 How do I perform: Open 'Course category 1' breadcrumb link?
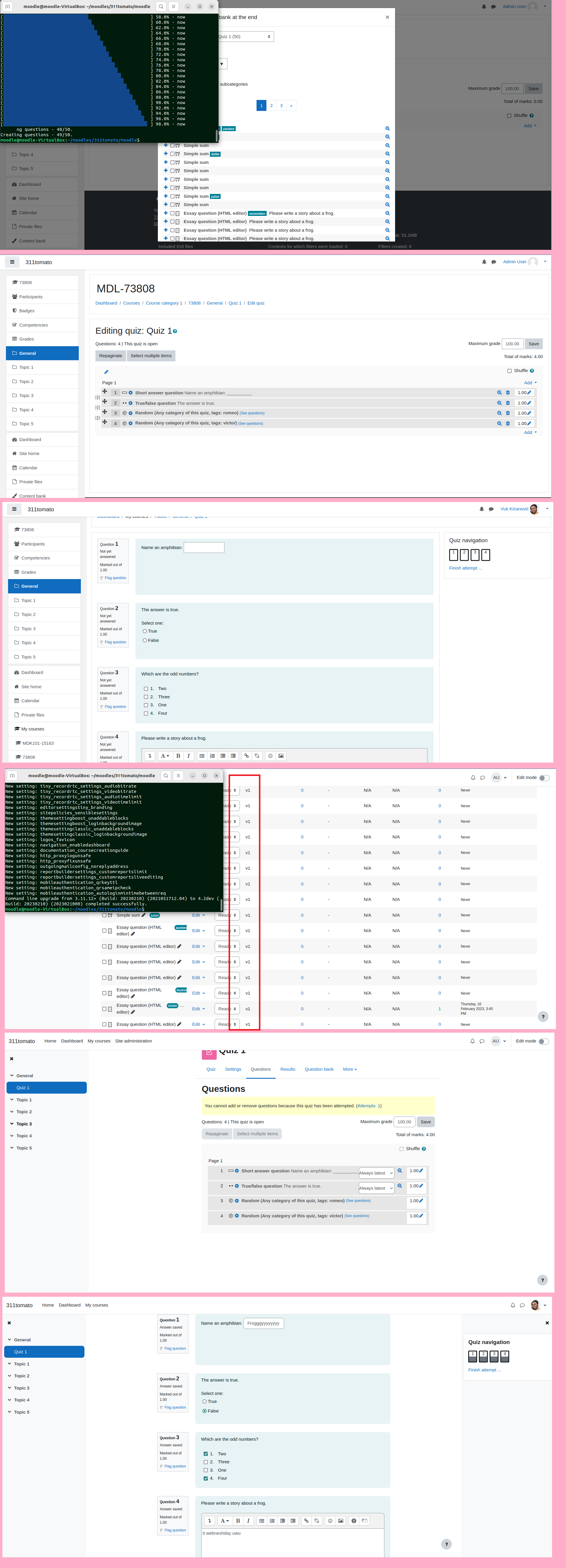(x=164, y=303)
